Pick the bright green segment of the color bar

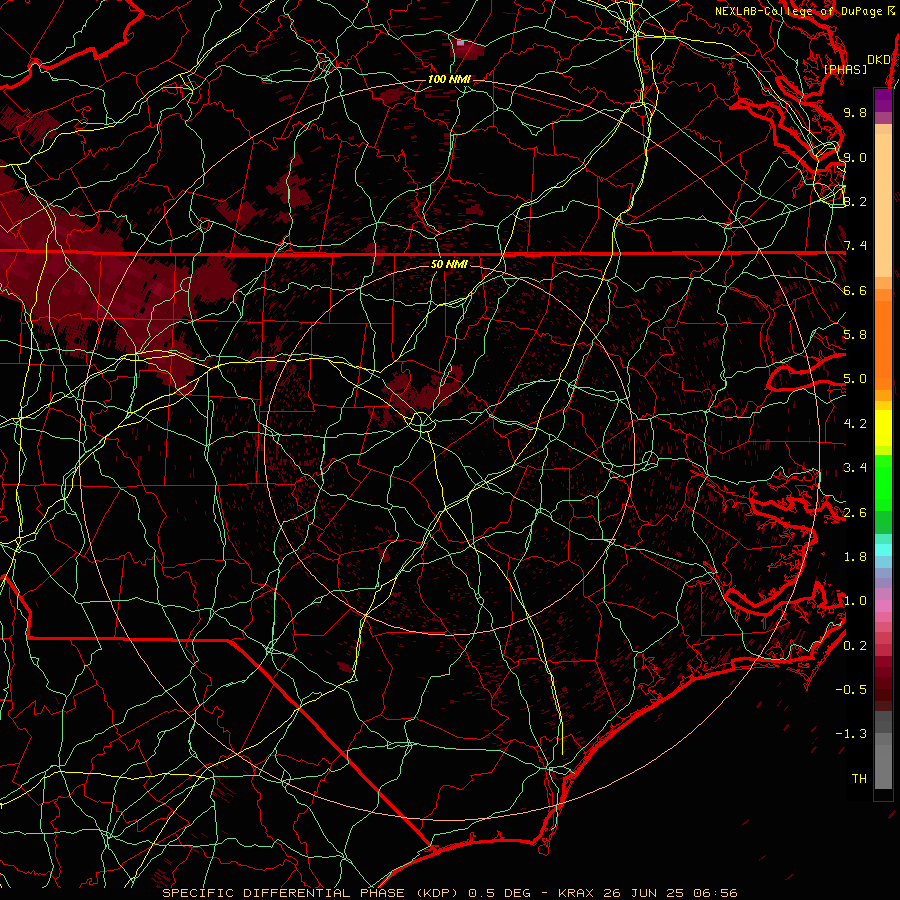click(883, 482)
